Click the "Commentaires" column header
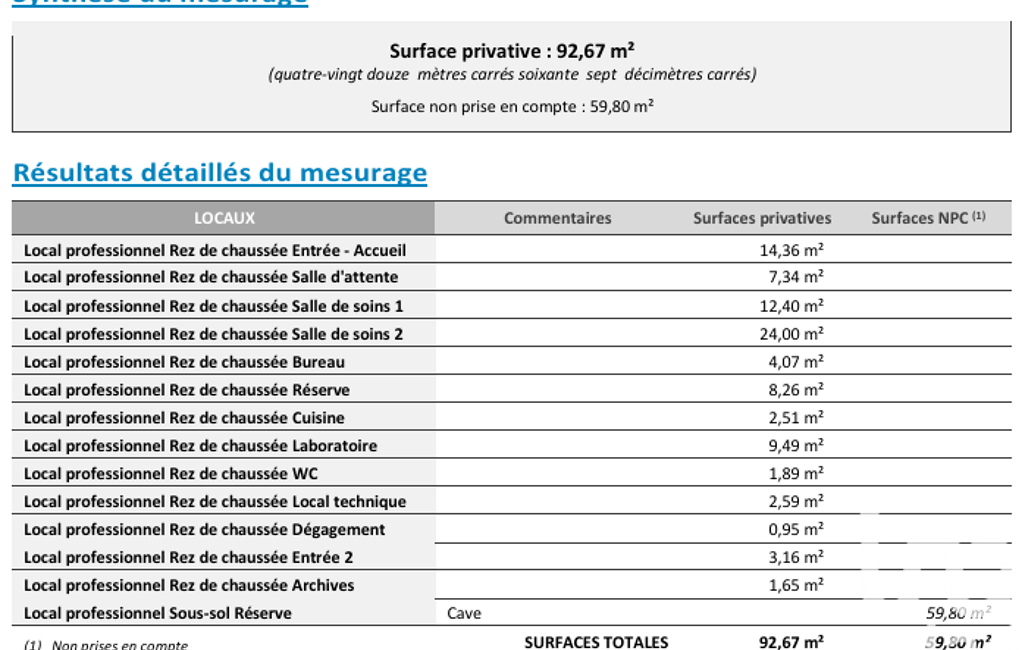 (x=557, y=218)
